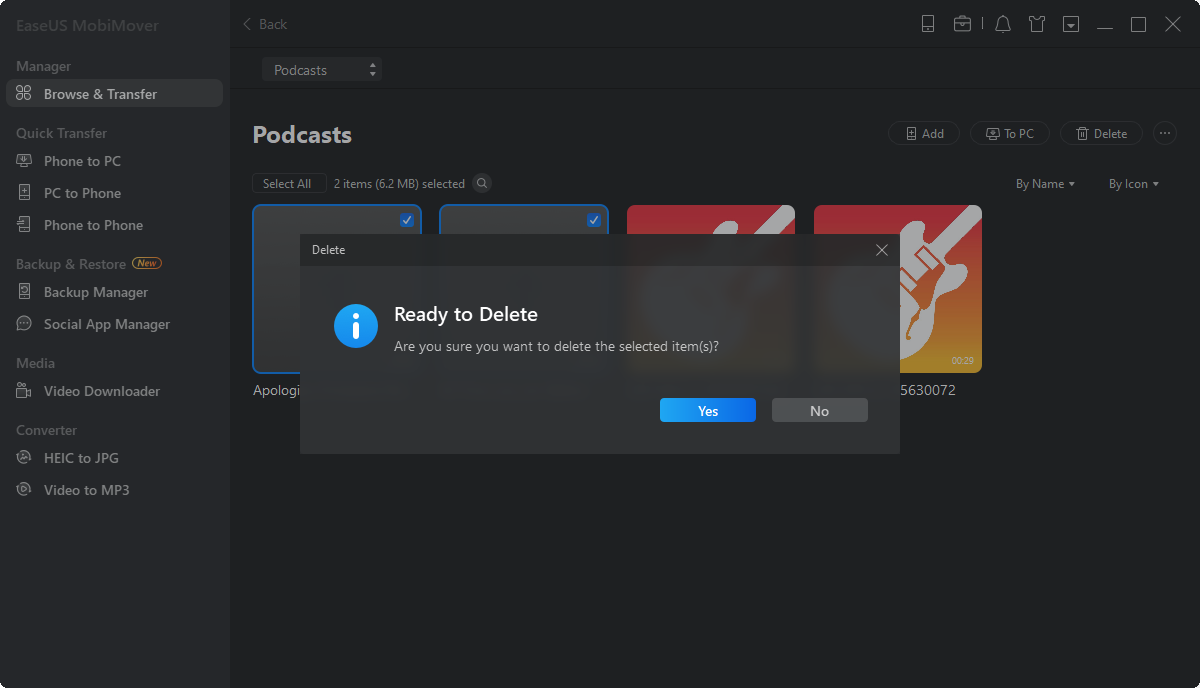Click the PC to Phone icon
The image size is (1200, 688).
pos(24,193)
